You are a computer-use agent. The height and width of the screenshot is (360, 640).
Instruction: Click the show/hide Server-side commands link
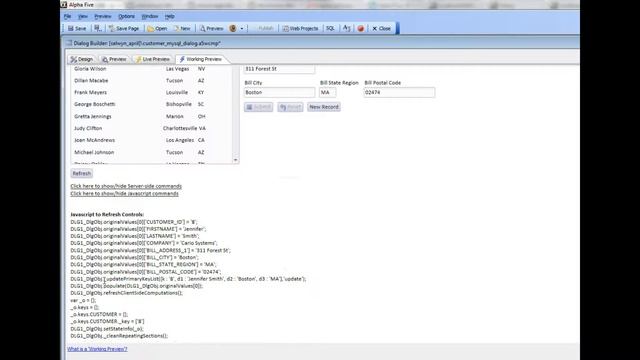click(126, 186)
